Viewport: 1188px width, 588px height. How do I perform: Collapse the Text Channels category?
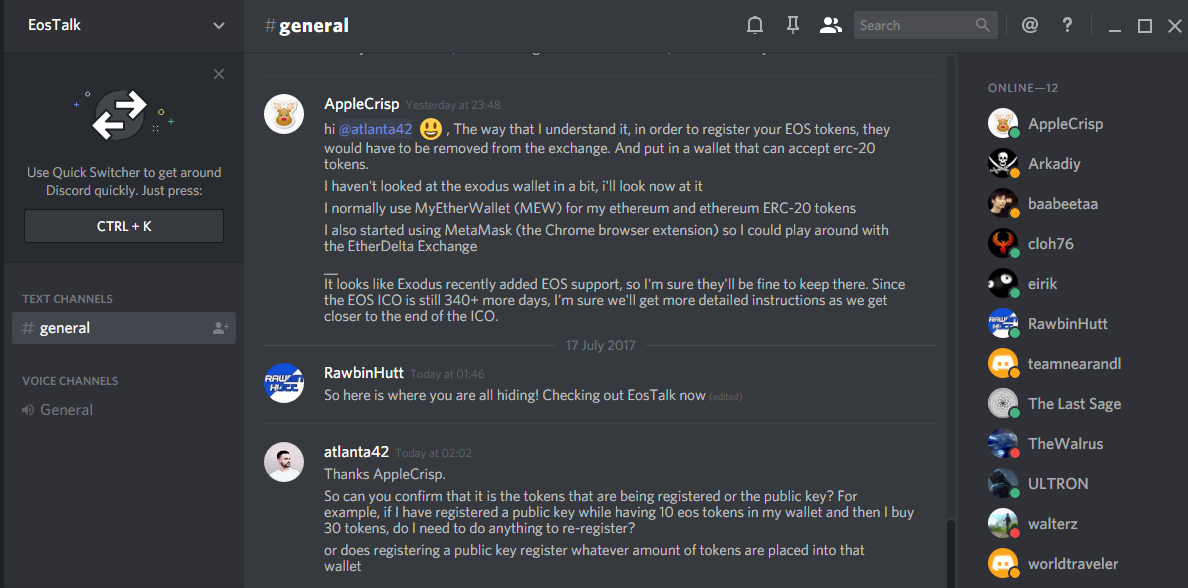67,299
